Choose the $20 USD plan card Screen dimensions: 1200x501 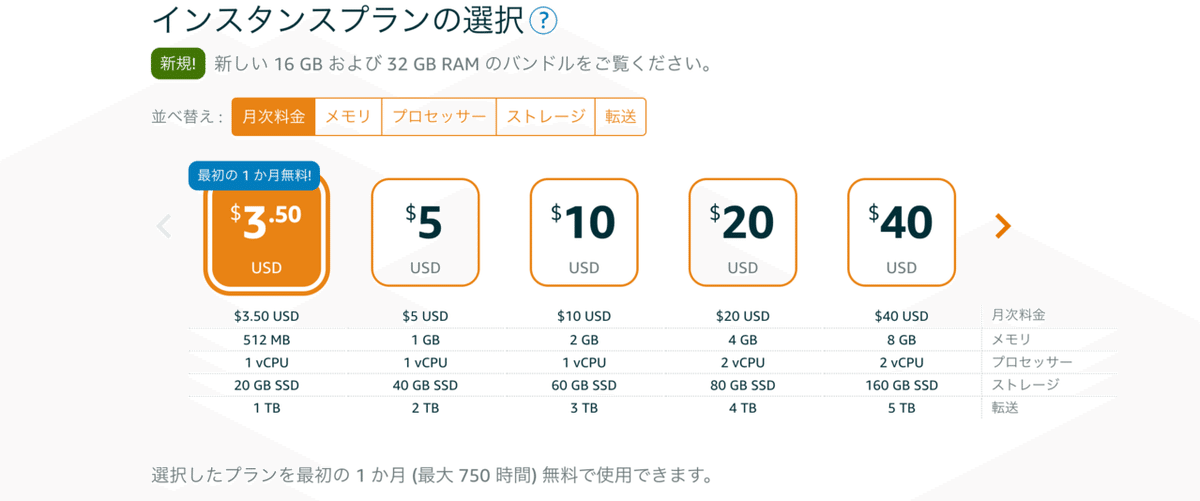click(743, 233)
